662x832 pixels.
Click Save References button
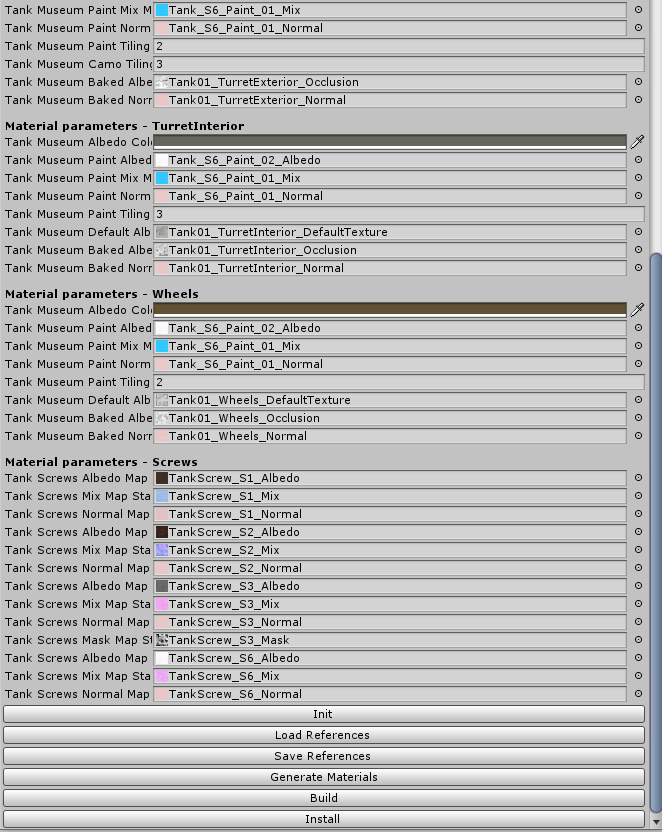(x=324, y=756)
